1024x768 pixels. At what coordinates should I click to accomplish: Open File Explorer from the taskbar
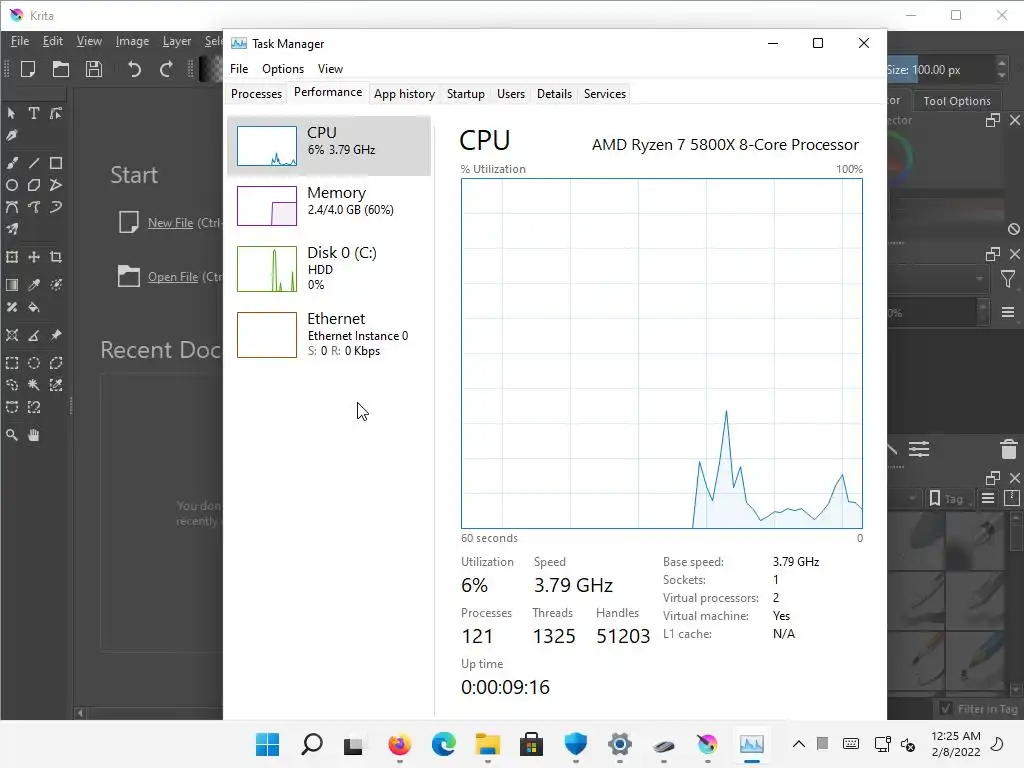(x=487, y=744)
